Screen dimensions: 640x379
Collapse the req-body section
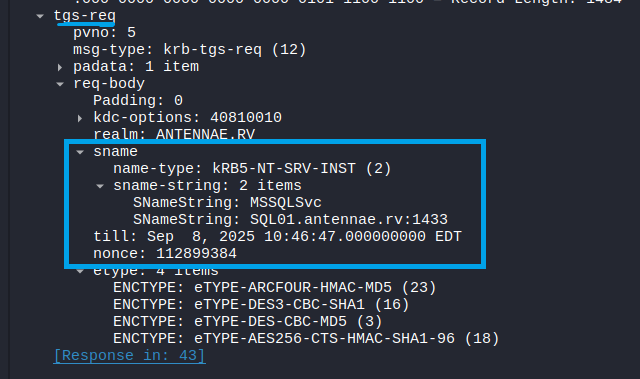(60, 84)
